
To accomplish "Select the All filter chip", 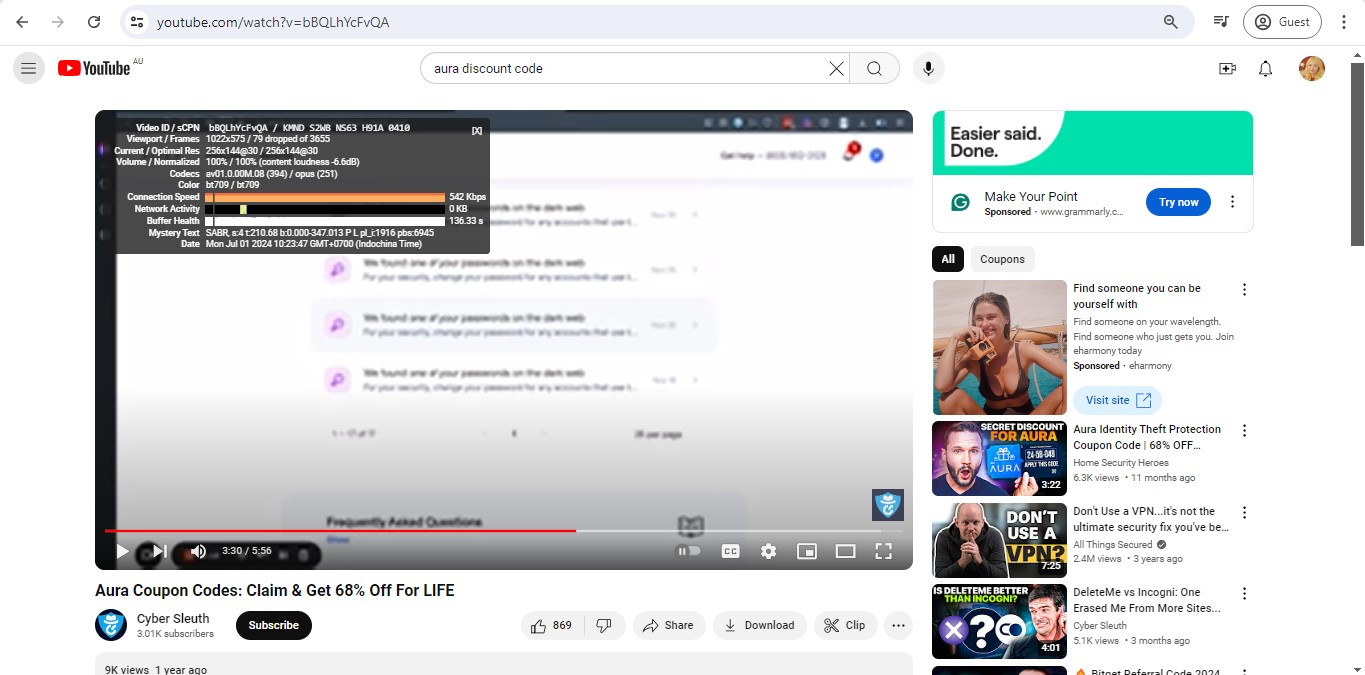I will [948, 259].
